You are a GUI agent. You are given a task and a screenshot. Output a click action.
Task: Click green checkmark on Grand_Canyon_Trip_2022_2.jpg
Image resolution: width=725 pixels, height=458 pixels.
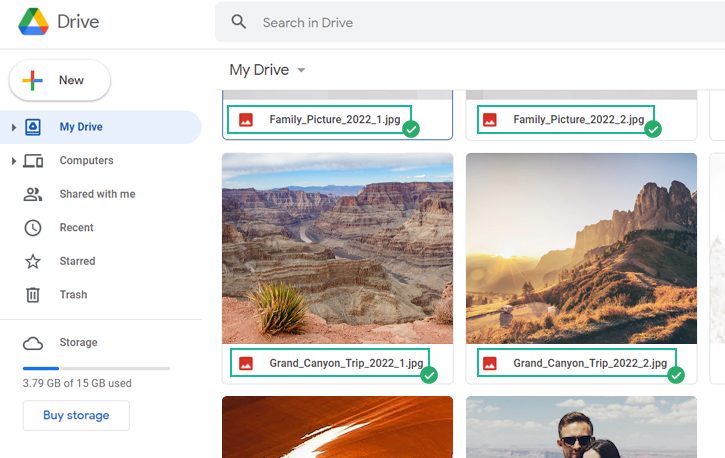click(x=676, y=375)
